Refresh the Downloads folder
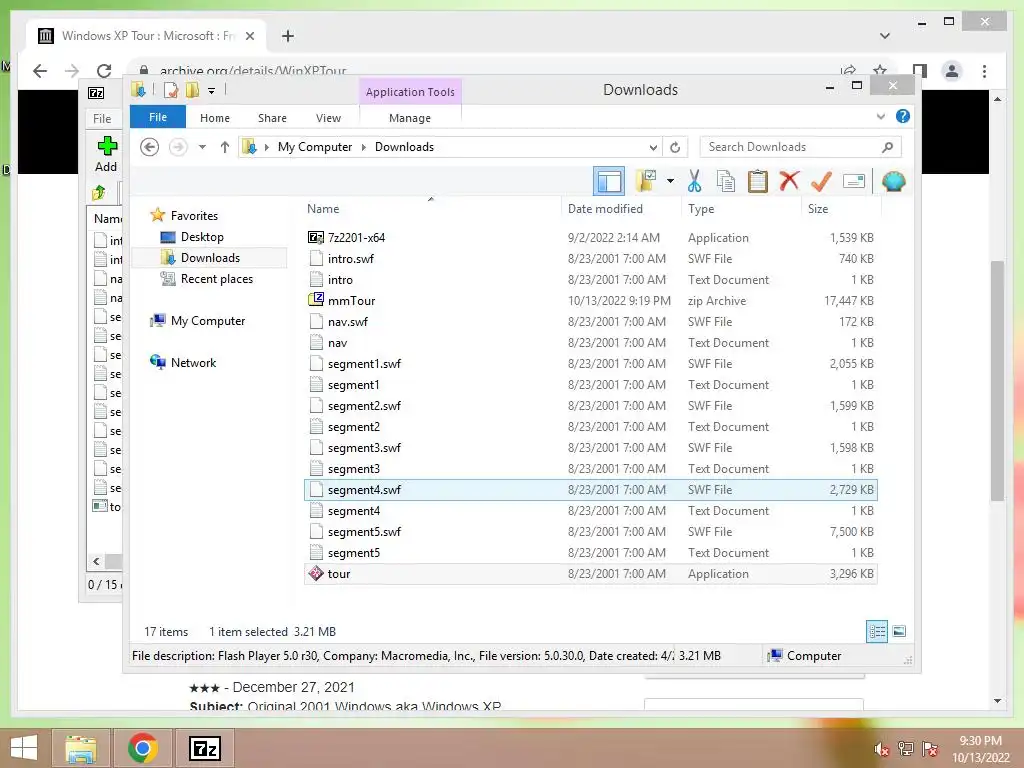 [x=675, y=147]
